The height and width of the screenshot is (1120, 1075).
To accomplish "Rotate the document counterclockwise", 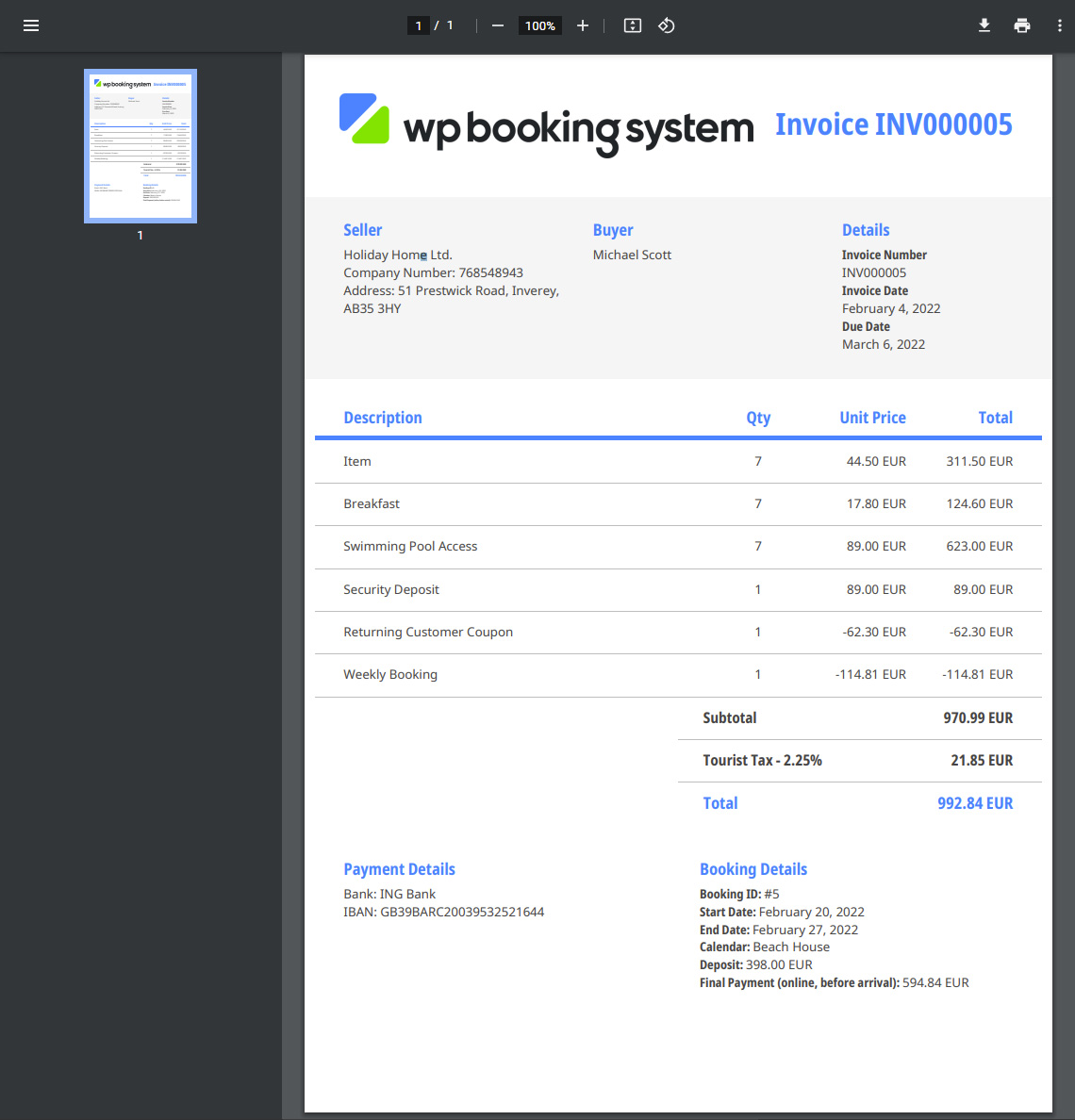I will 666,25.
